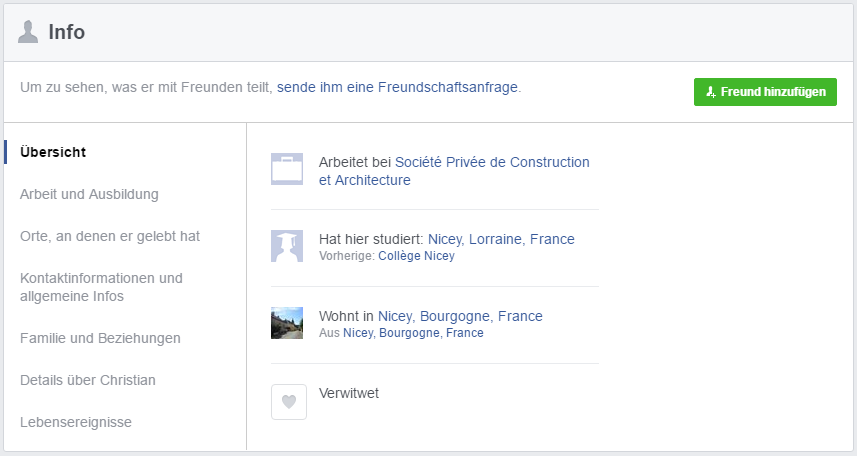The height and width of the screenshot is (456, 857).
Task: Open Société Privée de Construction et Architecture link
Action: (x=454, y=171)
